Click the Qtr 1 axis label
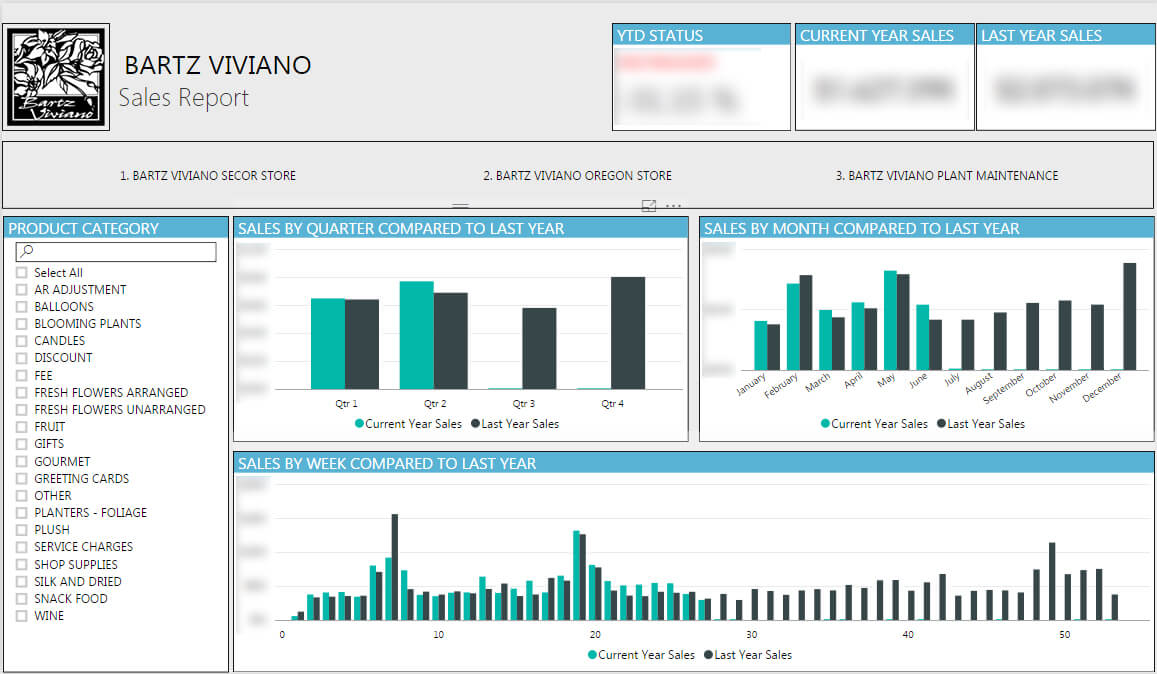This screenshot has width=1157, height=674. click(346, 404)
